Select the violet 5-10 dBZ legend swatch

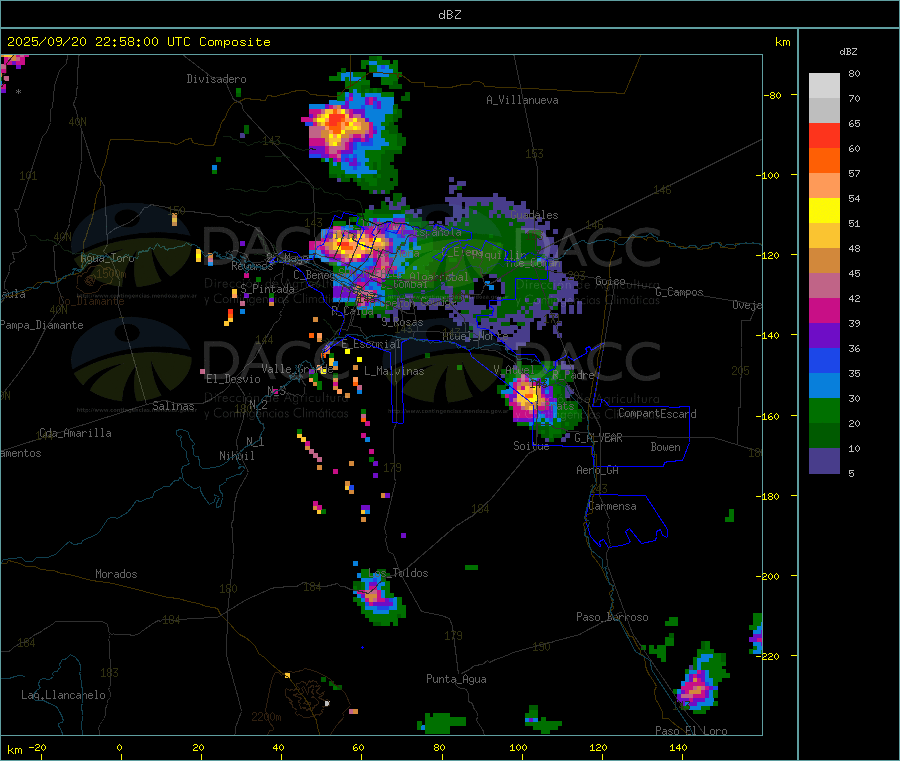(x=824, y=461)
